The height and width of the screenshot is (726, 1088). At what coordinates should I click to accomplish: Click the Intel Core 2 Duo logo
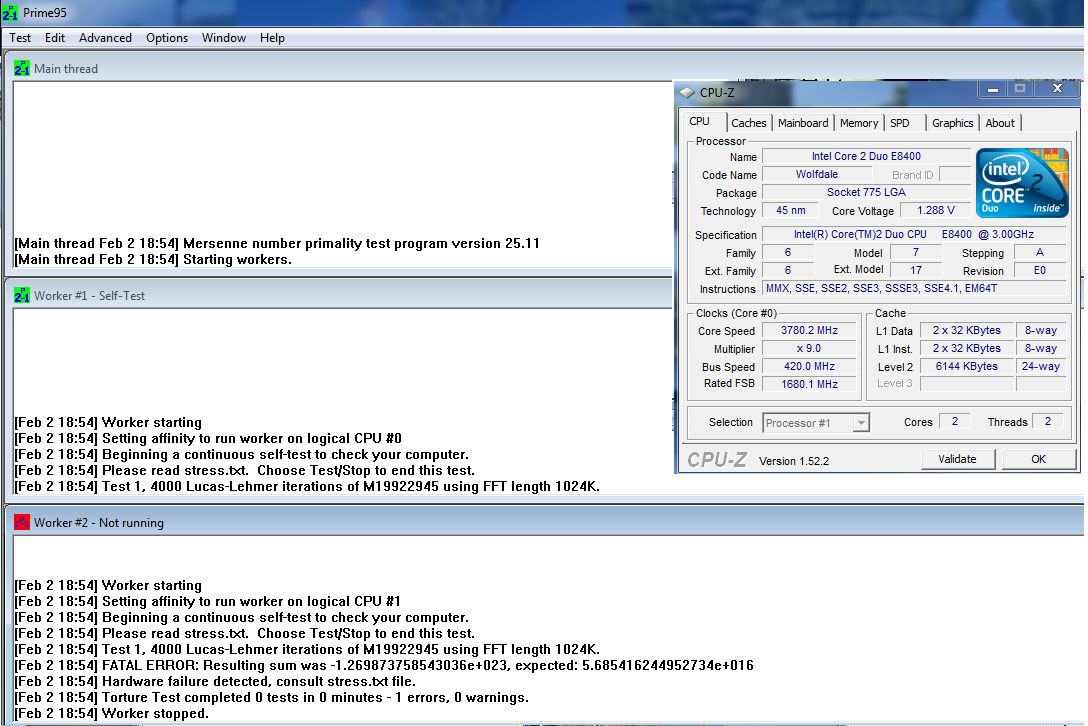click(1021, 183)
